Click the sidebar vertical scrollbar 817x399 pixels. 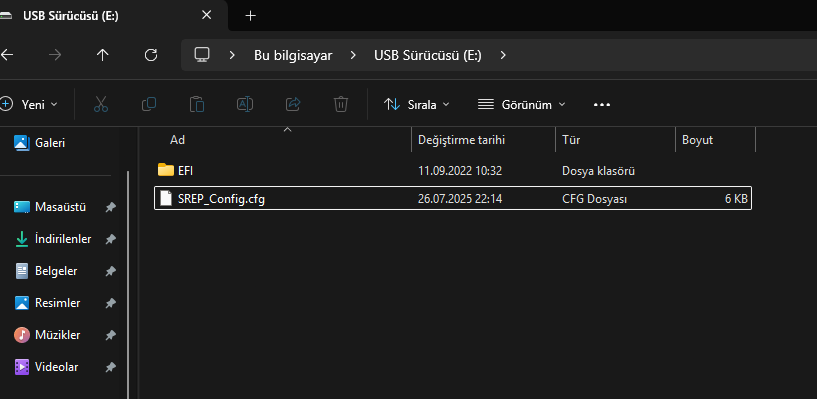coord(128,285)
